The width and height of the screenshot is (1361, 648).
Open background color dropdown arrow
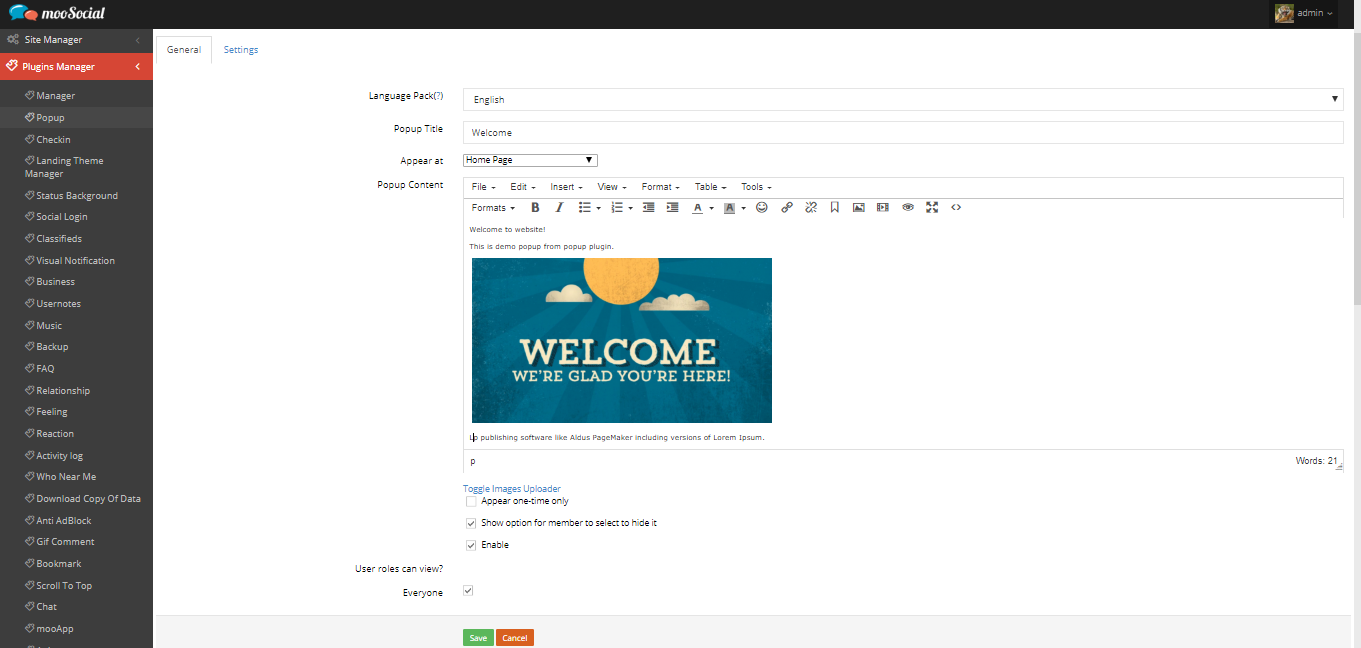tap(743, 208)
